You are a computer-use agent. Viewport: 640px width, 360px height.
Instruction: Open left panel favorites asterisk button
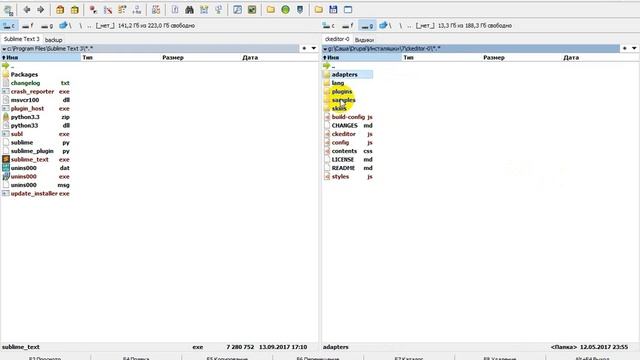coord(304,49)
